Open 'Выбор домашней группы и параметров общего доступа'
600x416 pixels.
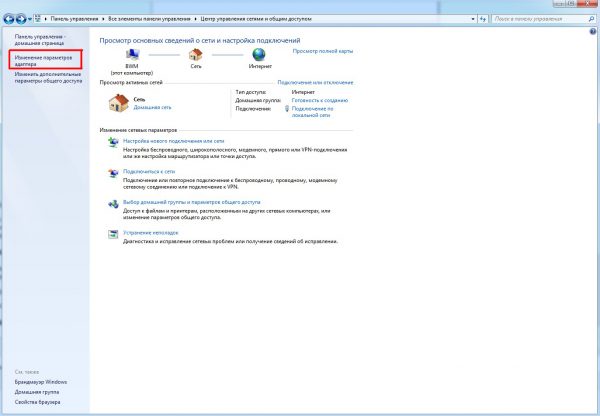pyautogui.click(x=191, y=202)
